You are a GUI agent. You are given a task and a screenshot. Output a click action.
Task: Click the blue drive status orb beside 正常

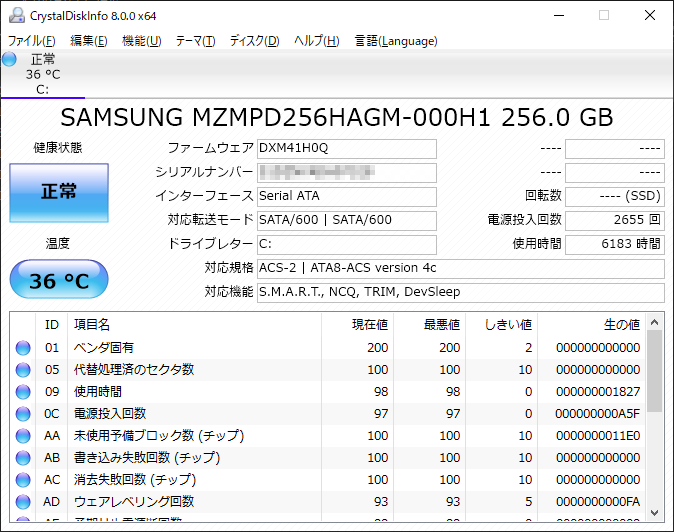pyautogui.click(x=9, y=59)
